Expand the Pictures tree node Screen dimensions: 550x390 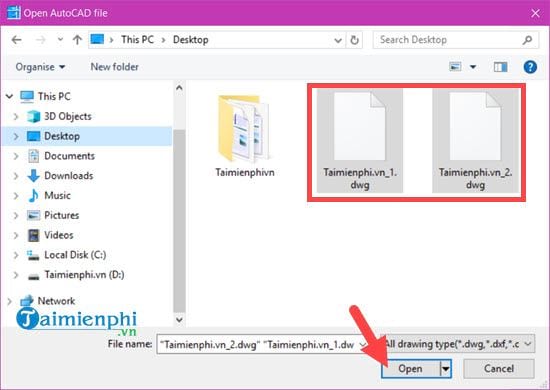click(x=16, y=215)
